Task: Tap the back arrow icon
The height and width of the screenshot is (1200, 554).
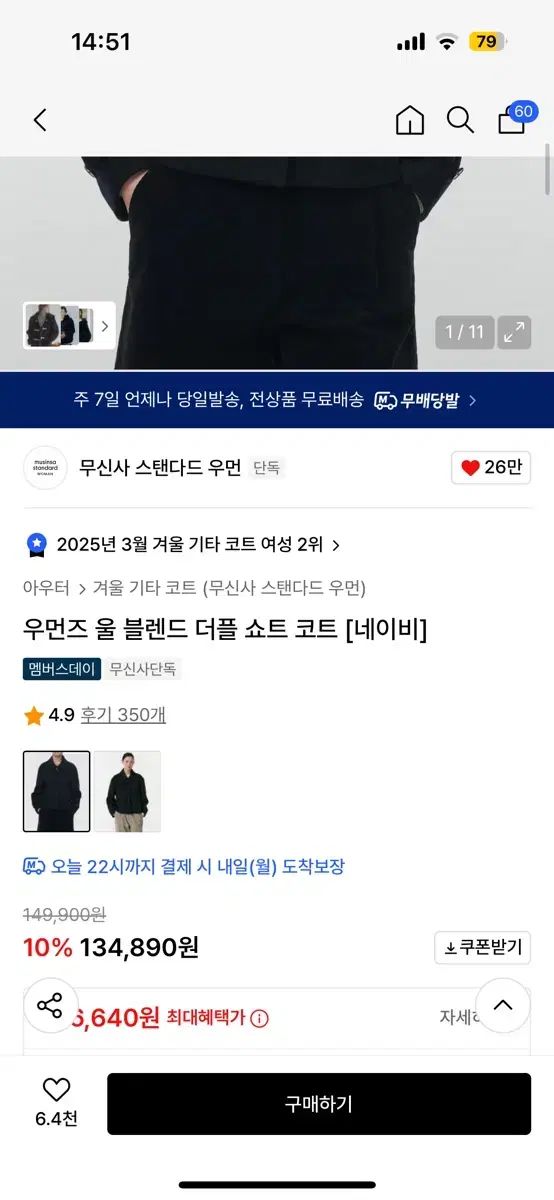Action: pos(40,121)
